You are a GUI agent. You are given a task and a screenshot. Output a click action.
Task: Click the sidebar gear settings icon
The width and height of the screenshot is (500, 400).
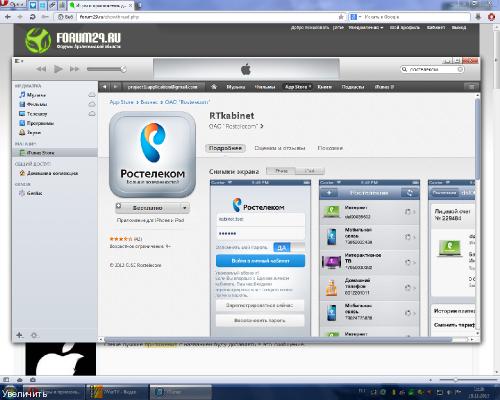point(34,335)
